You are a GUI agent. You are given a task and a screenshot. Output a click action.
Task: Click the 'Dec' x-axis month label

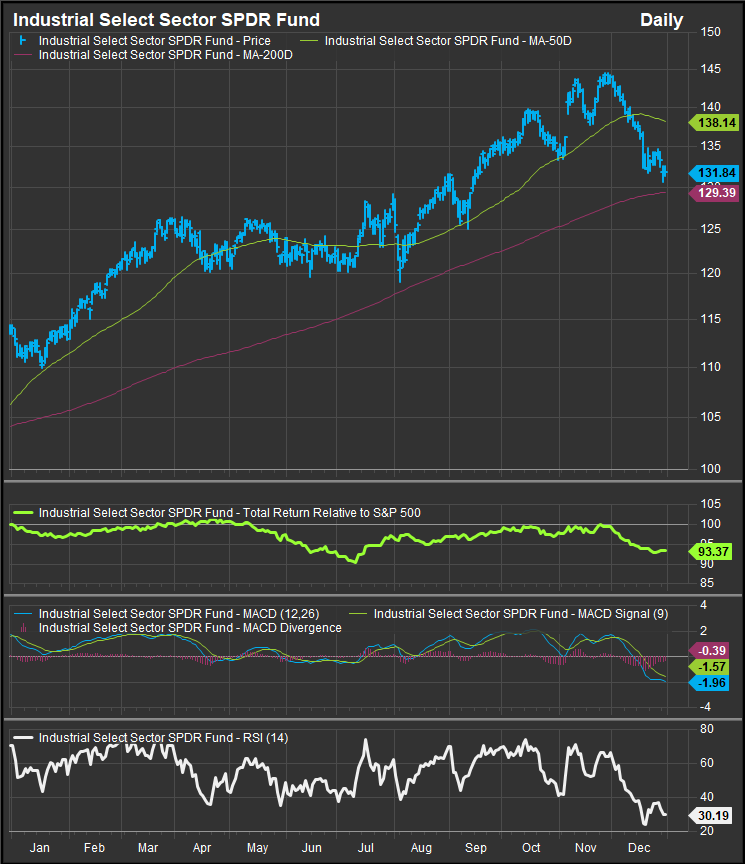click(x=639, y=848)
